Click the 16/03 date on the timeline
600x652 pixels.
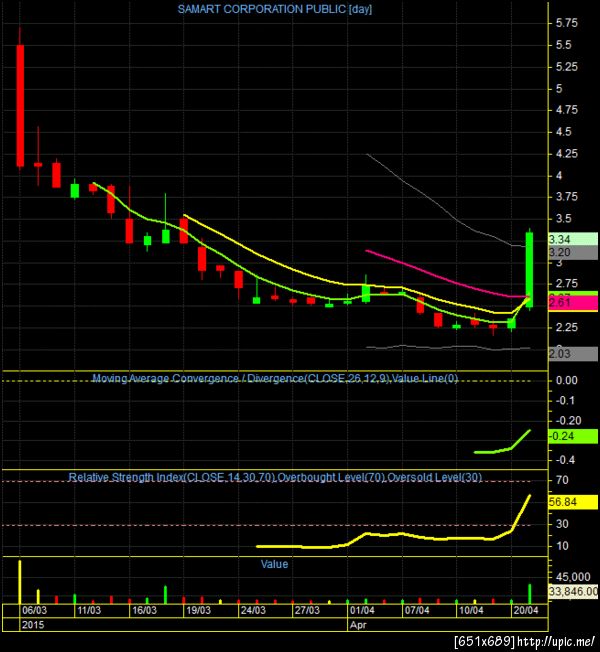(x=144, y=610)
